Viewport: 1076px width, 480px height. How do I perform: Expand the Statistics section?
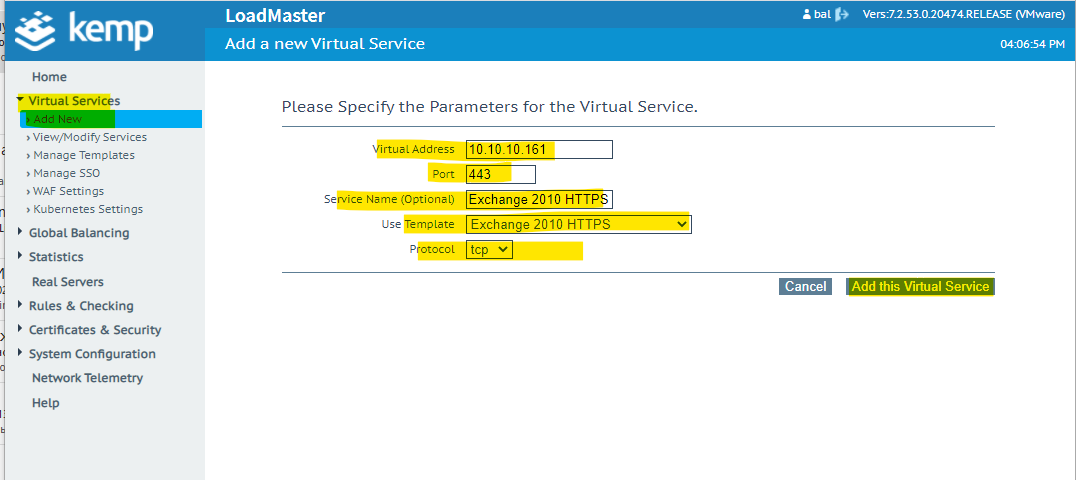20,257
